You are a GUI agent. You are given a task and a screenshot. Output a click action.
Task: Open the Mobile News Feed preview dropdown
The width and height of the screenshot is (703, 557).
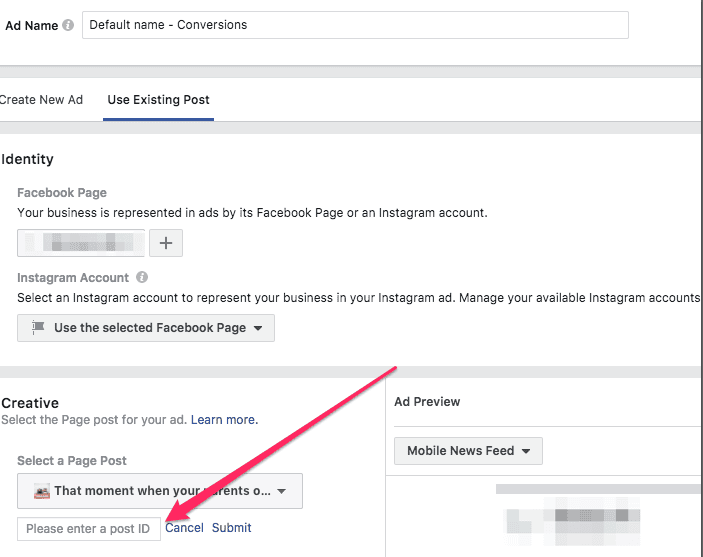tap(468, 451)
